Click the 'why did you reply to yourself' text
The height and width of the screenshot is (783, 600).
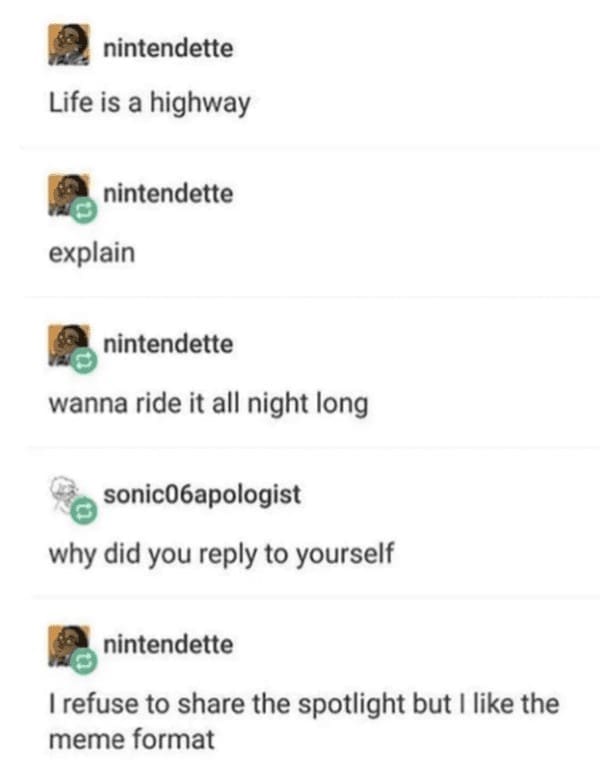click(x=221, y=554)
